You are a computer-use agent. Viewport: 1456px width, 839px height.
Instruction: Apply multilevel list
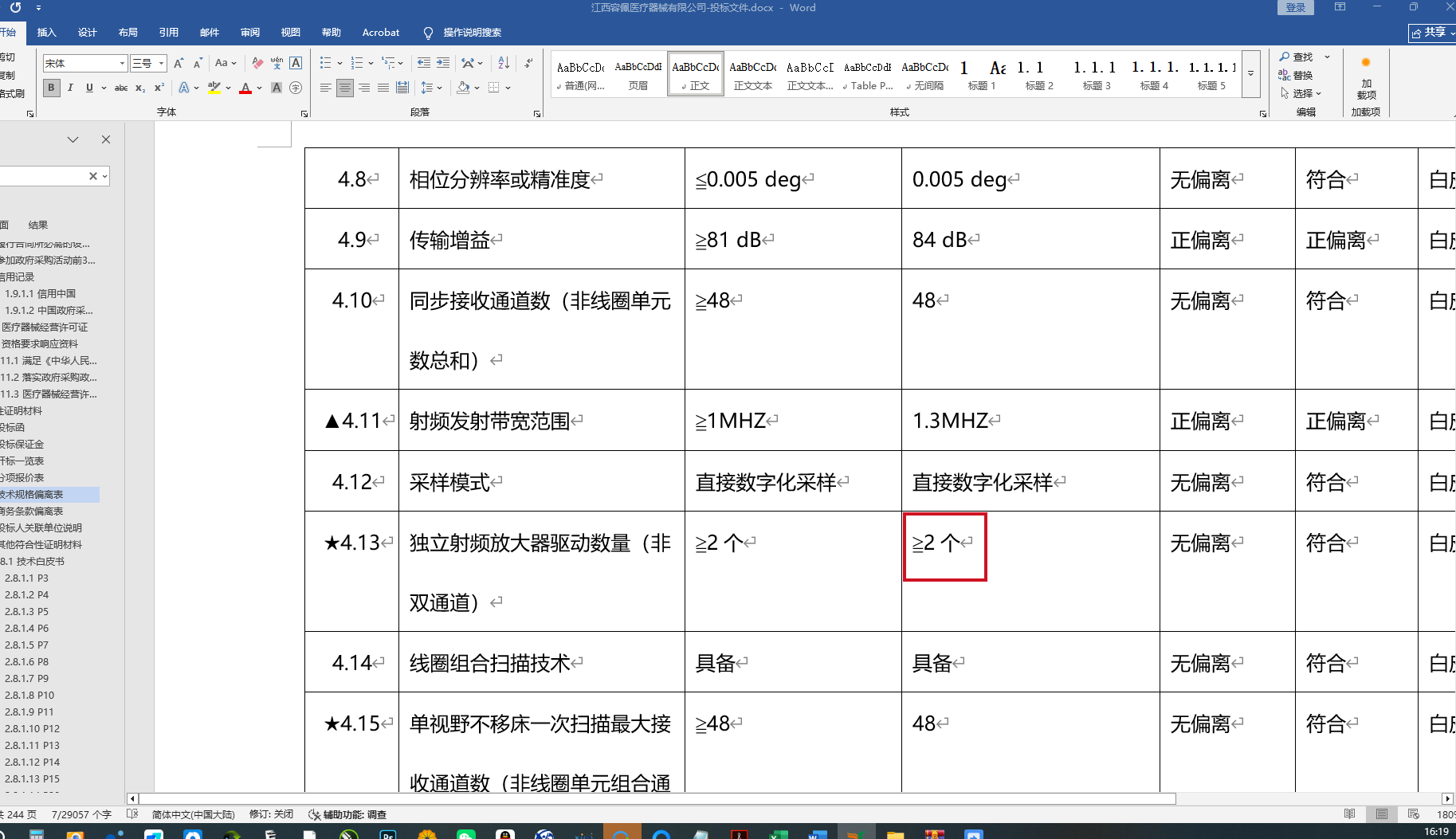387,63
